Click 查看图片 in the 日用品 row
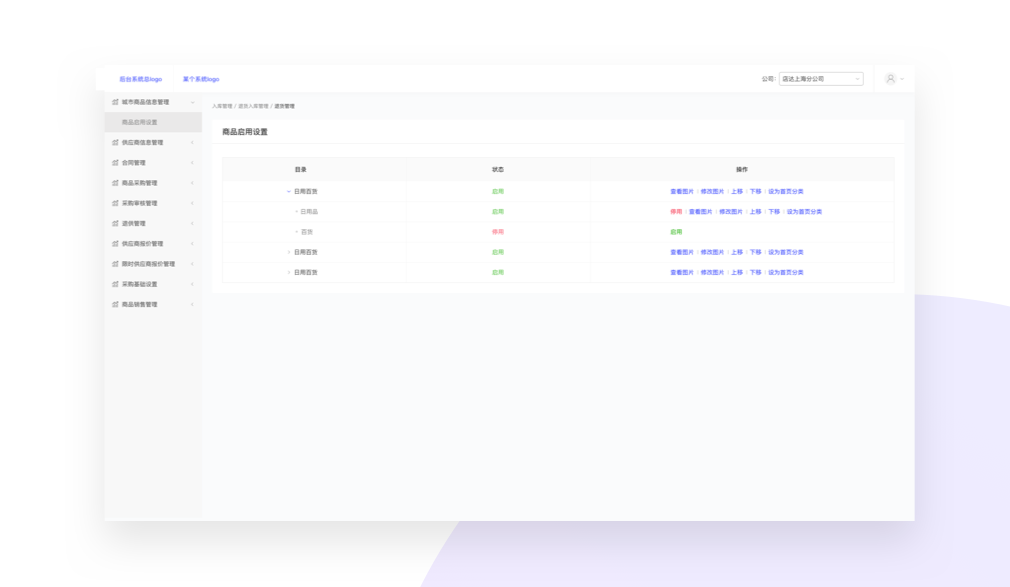This screenshot has width=1010, height=587. pyautogui.click(x=701, y=211)
